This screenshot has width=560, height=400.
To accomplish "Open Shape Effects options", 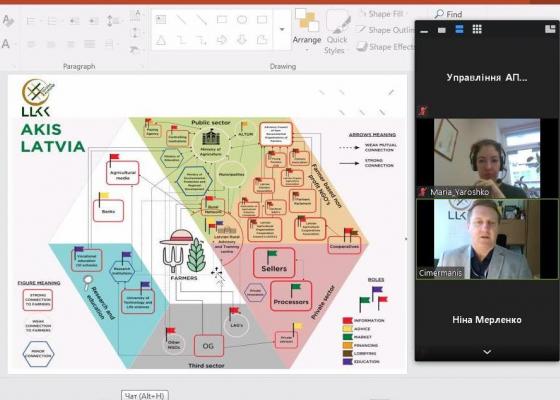I will click(386, 47).
